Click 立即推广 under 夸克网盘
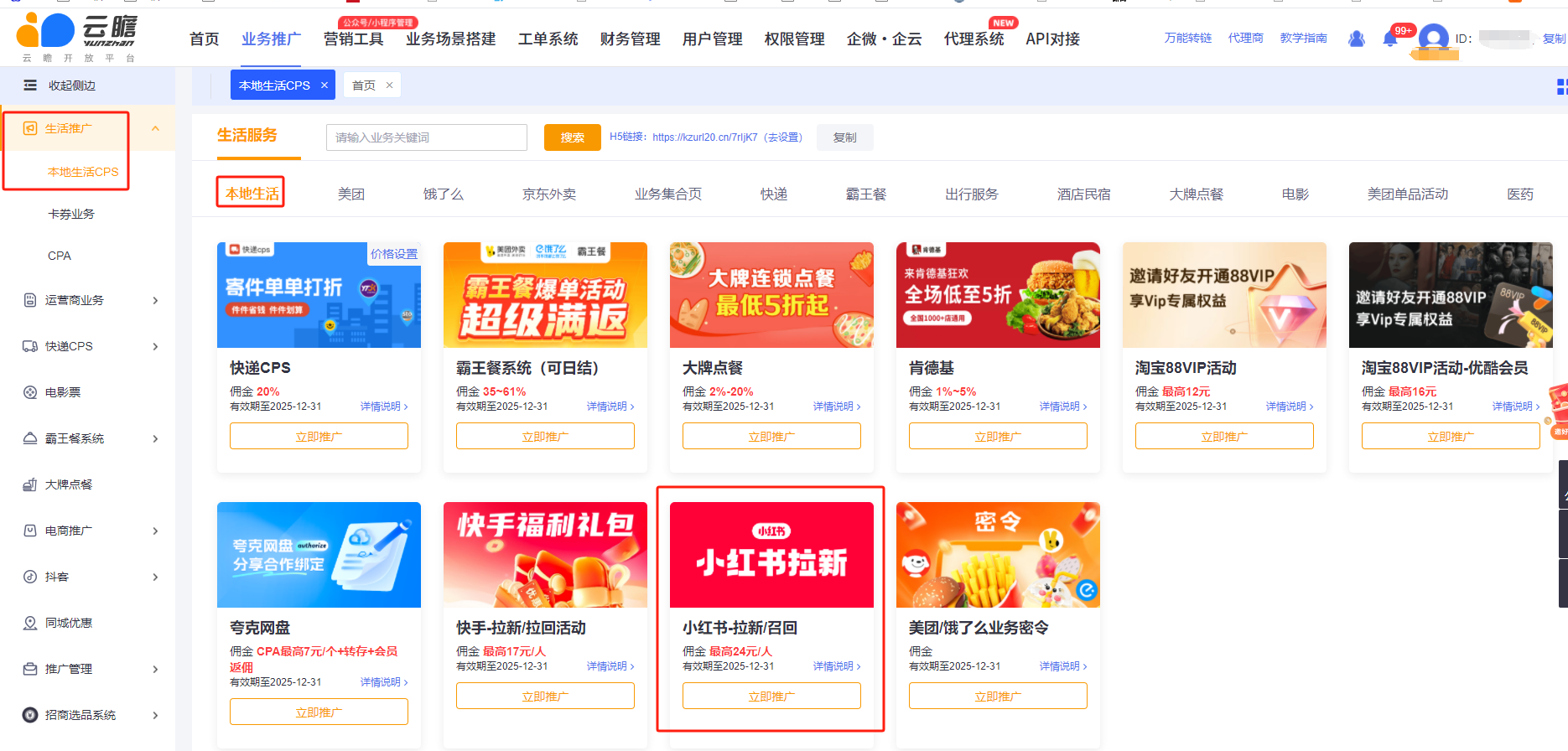 pos(319,712)
